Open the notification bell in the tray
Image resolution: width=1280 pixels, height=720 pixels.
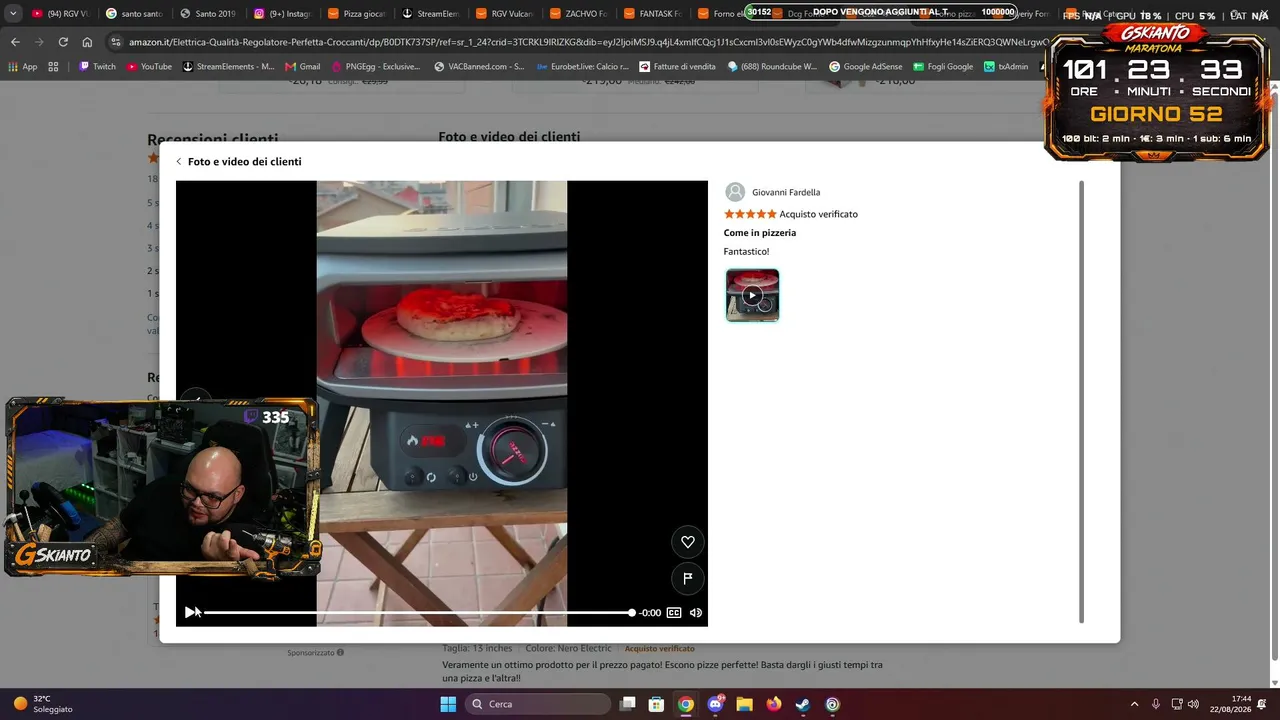[1262, 704]
